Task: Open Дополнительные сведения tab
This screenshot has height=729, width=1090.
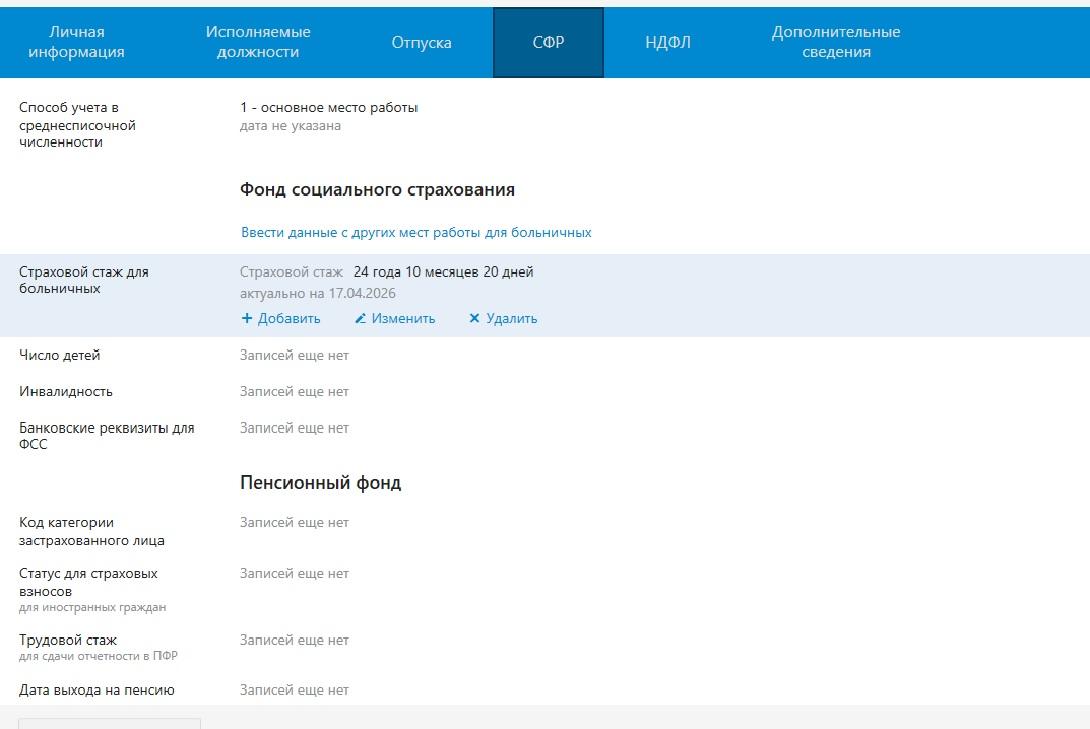Action: (x=836, y=42)
